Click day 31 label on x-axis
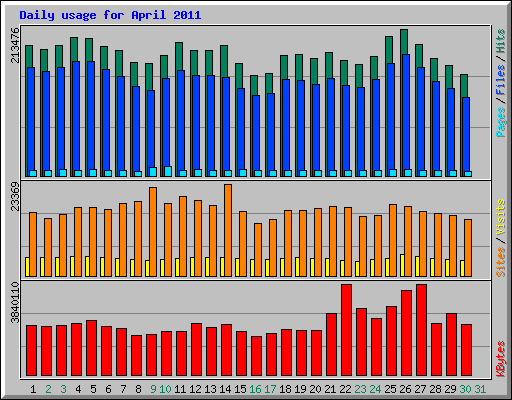This screenshot has width=512, height=400. coord(480,389)
